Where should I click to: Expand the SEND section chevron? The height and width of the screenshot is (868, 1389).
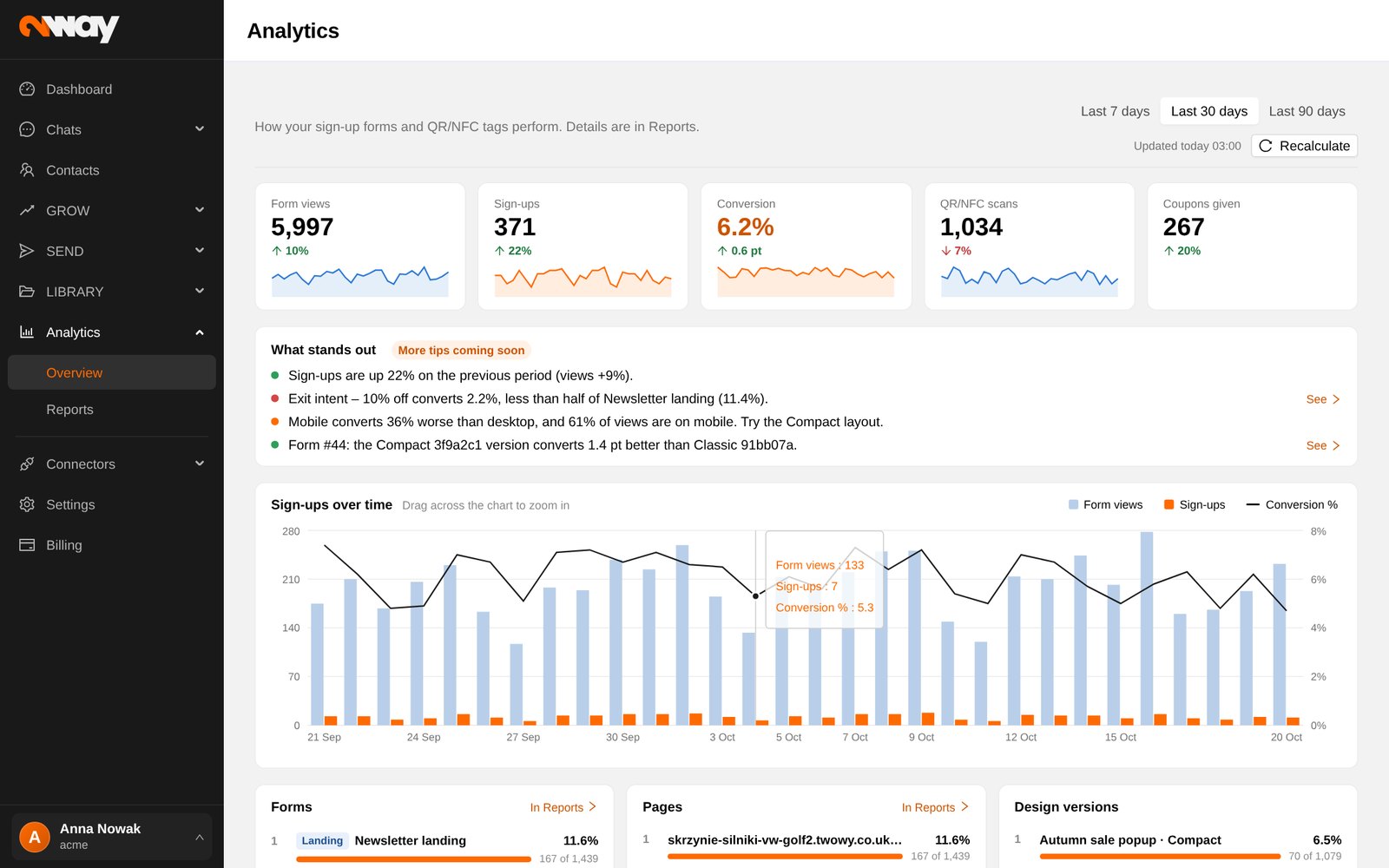point(200,251)
